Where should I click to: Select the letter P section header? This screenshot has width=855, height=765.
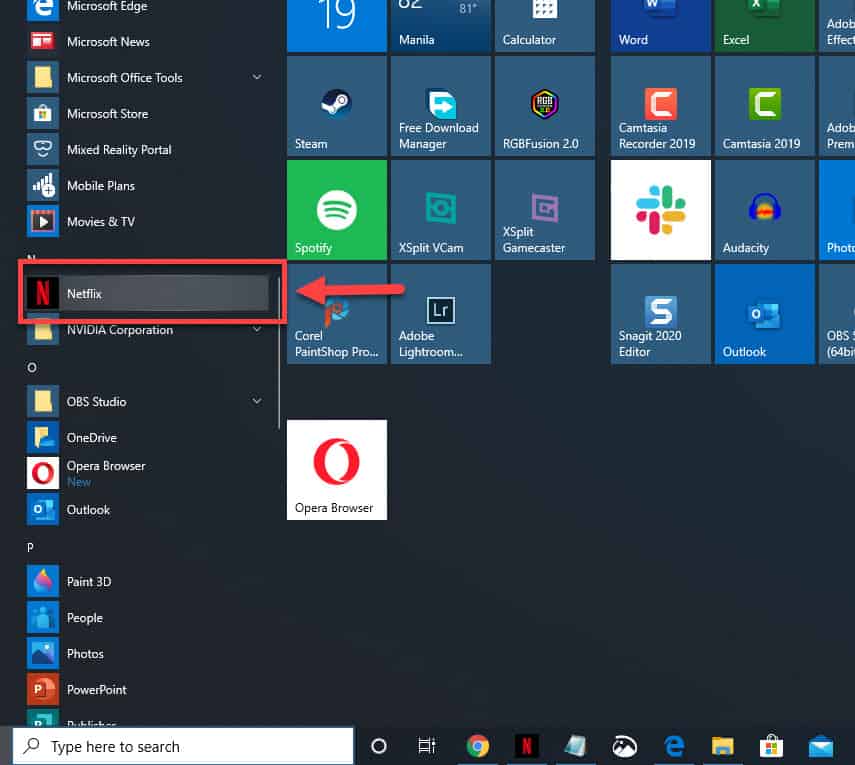(32, 547)
